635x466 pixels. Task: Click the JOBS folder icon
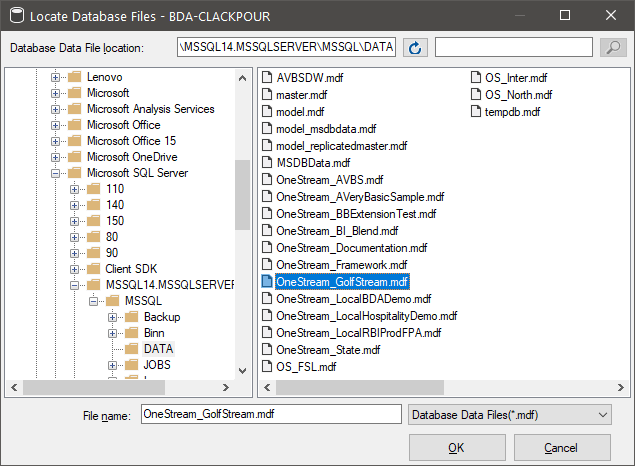pos(132,365)
